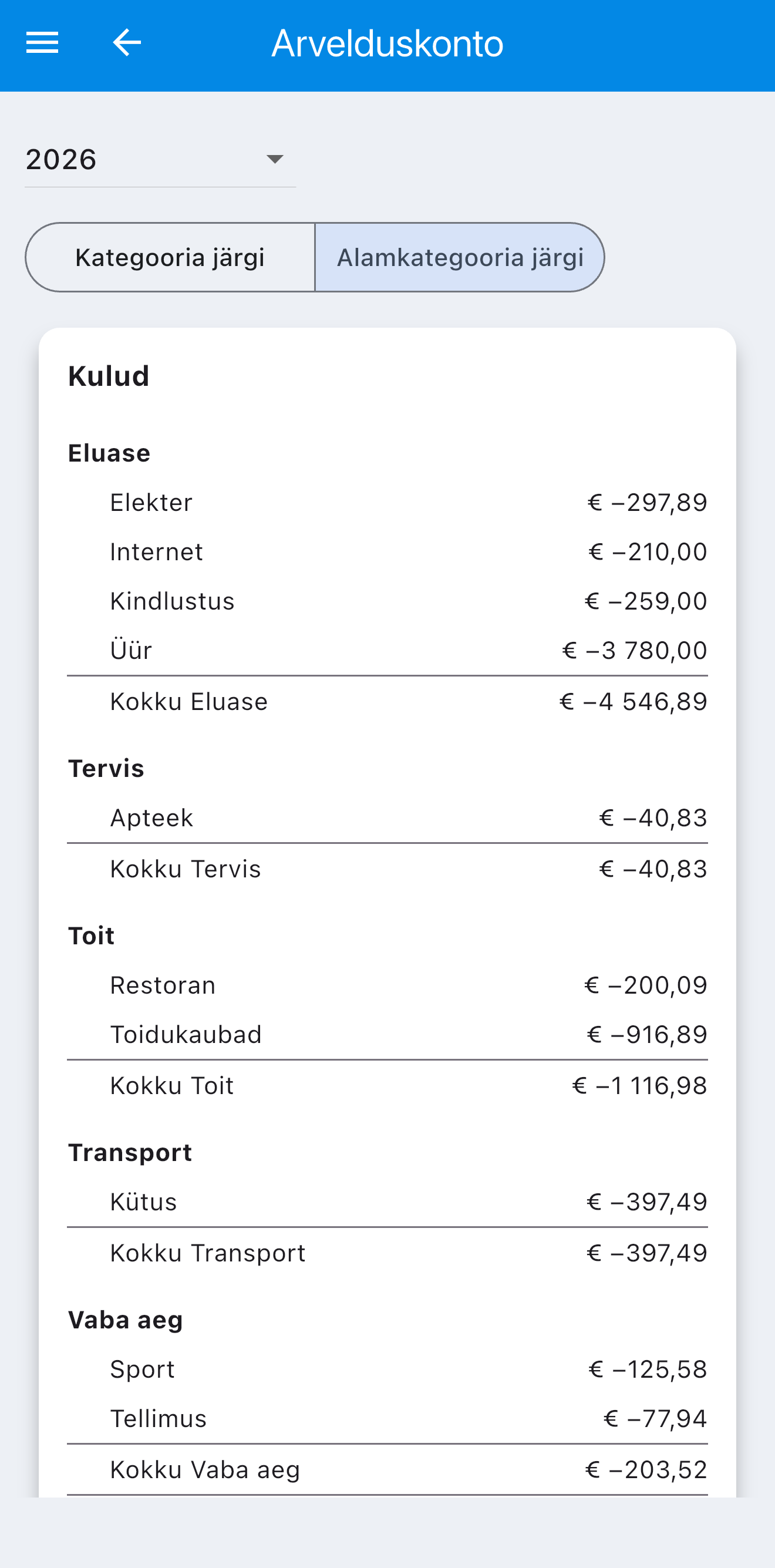
Task: Open the Elekter subcategory row
Action: click(x=387, y=503)
